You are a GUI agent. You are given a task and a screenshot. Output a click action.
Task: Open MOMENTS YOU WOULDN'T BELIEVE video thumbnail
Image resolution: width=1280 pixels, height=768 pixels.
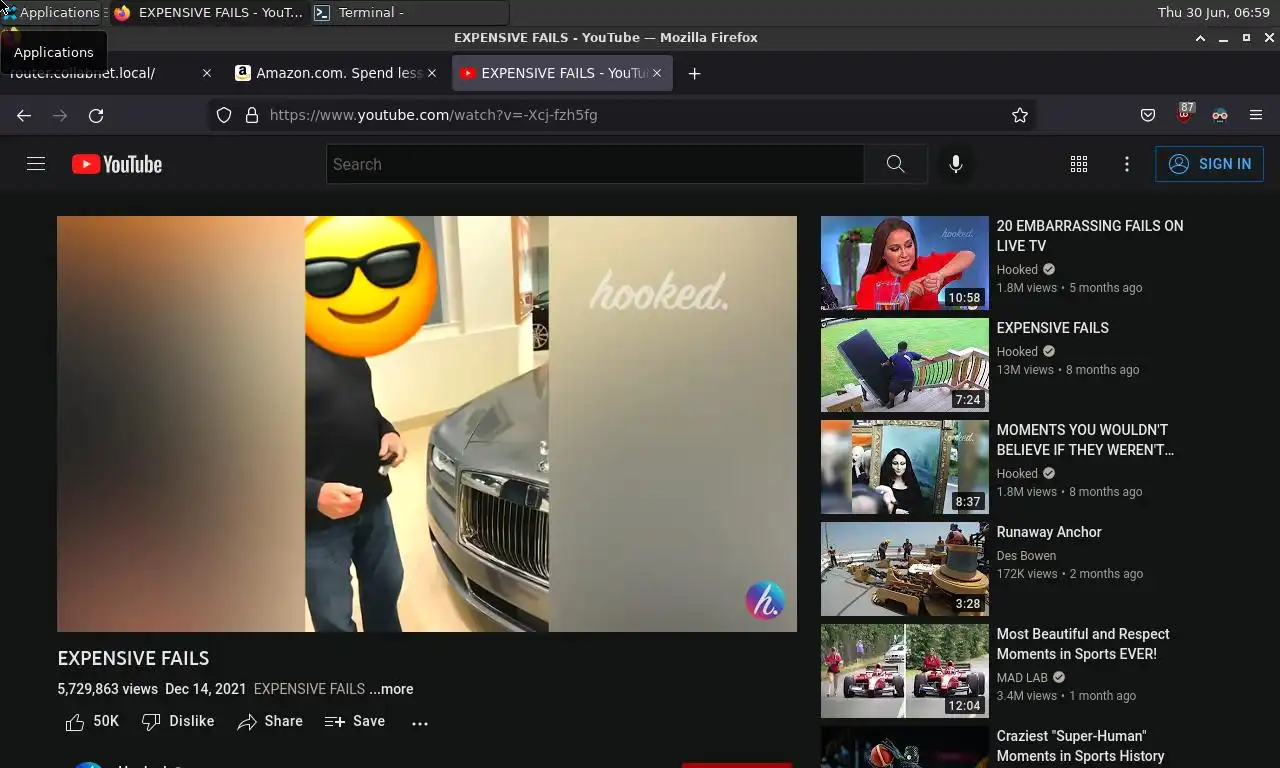tap(905, 467)
